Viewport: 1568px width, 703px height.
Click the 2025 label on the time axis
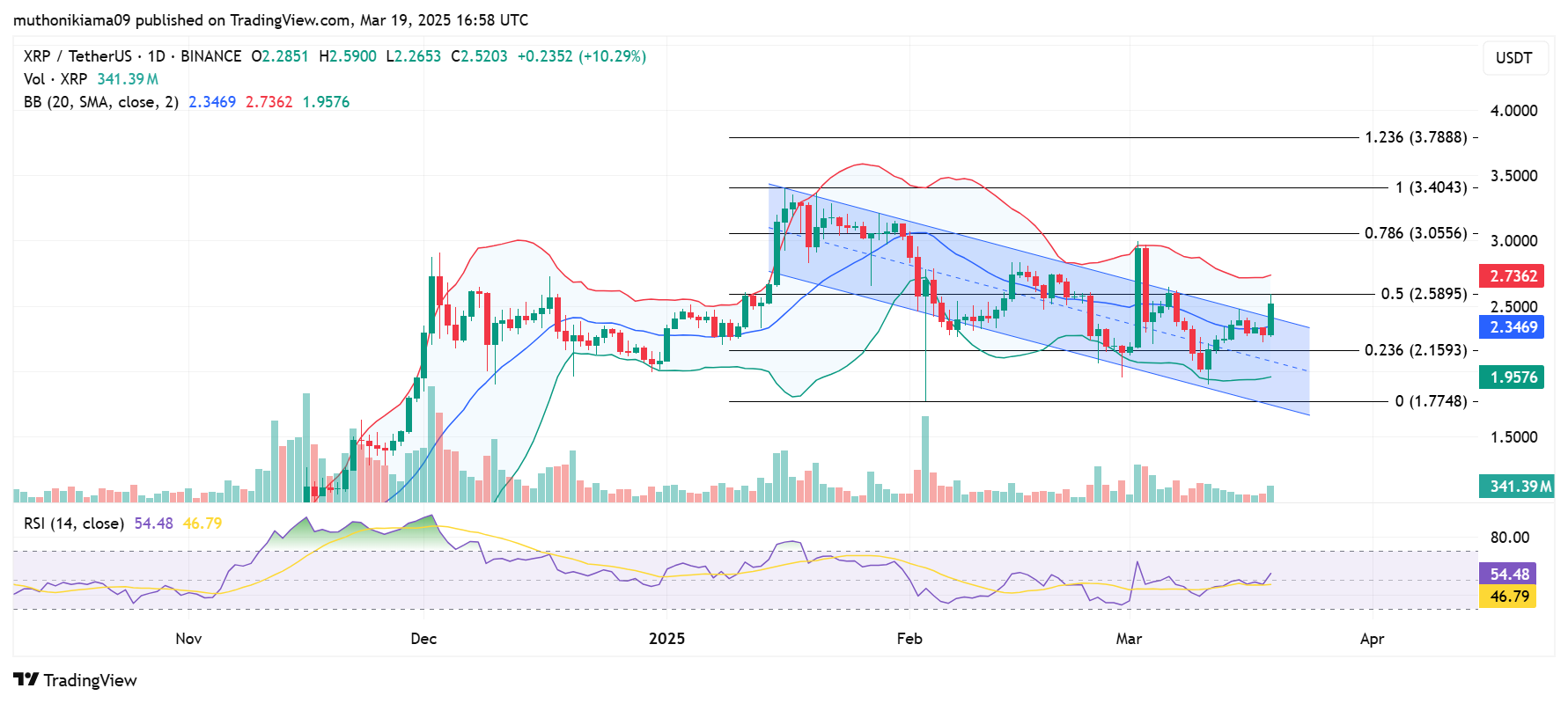666,639
